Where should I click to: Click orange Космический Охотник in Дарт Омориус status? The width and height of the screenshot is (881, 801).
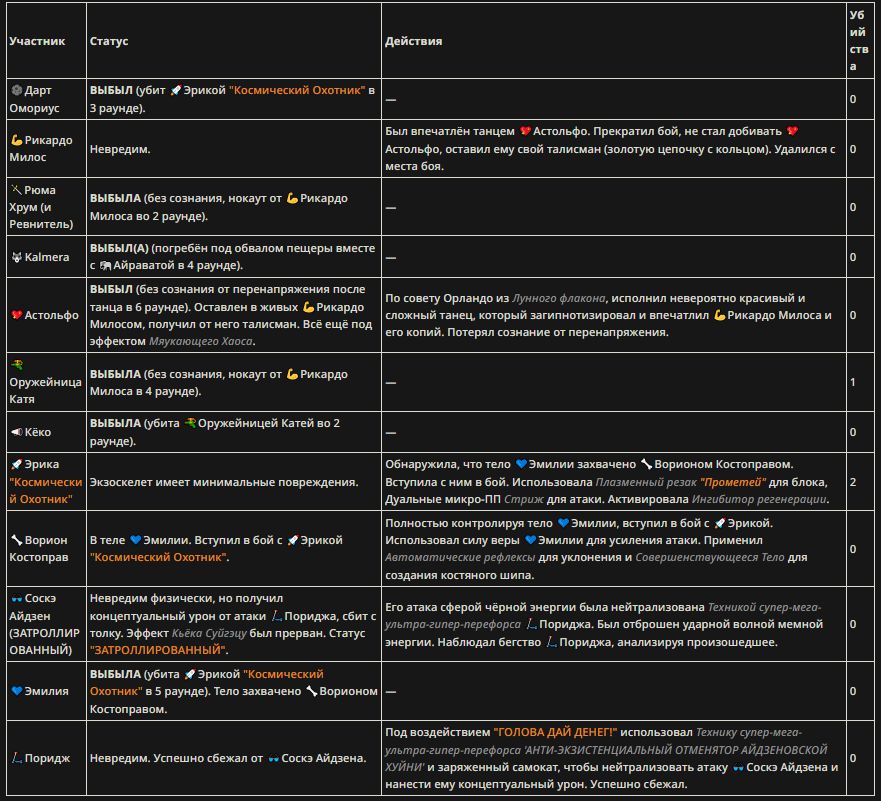297,90
